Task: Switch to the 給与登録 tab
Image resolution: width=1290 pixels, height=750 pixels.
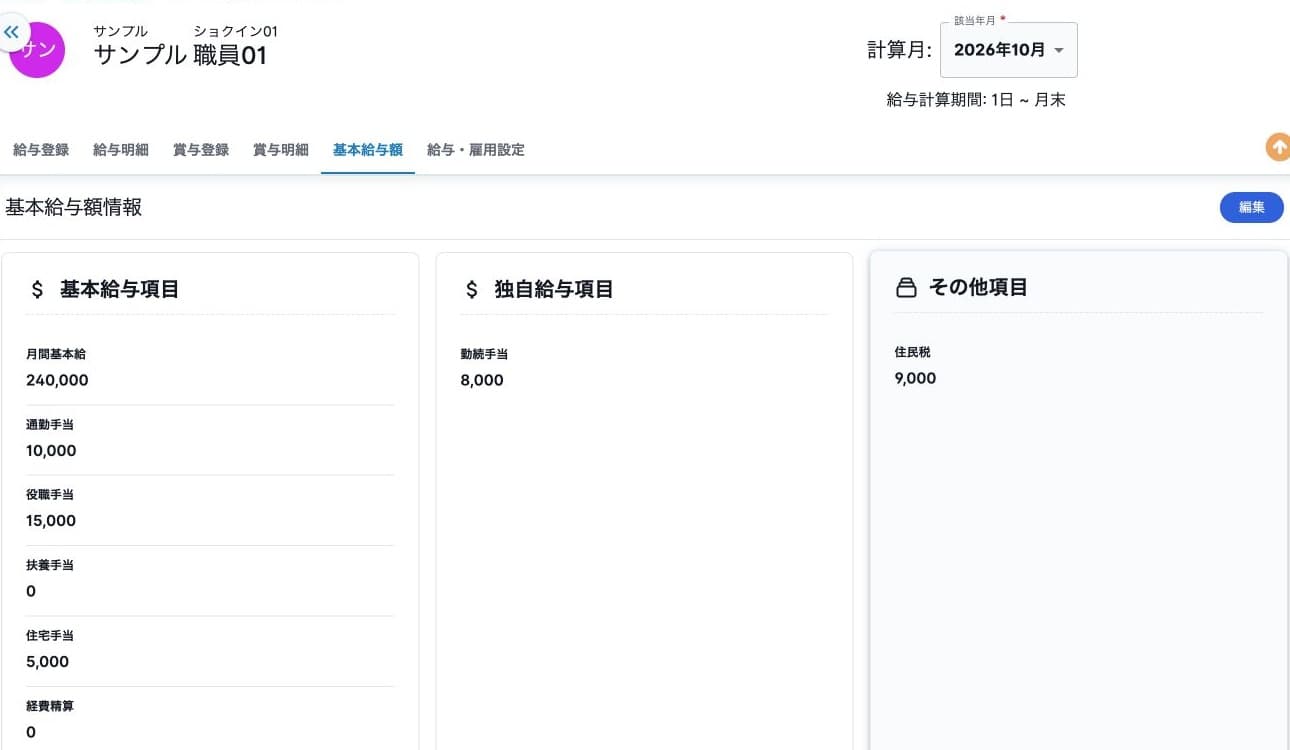Action: point(41,150)
